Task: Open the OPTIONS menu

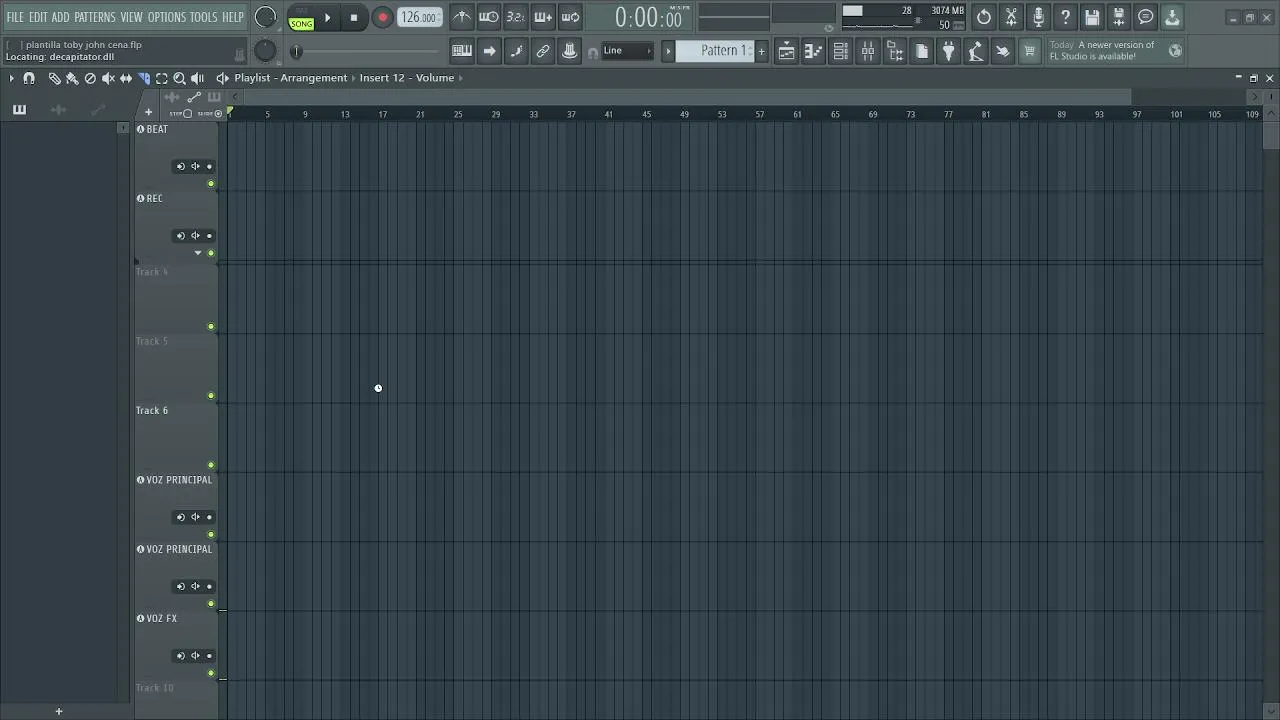Action: (x=167, y=17)
